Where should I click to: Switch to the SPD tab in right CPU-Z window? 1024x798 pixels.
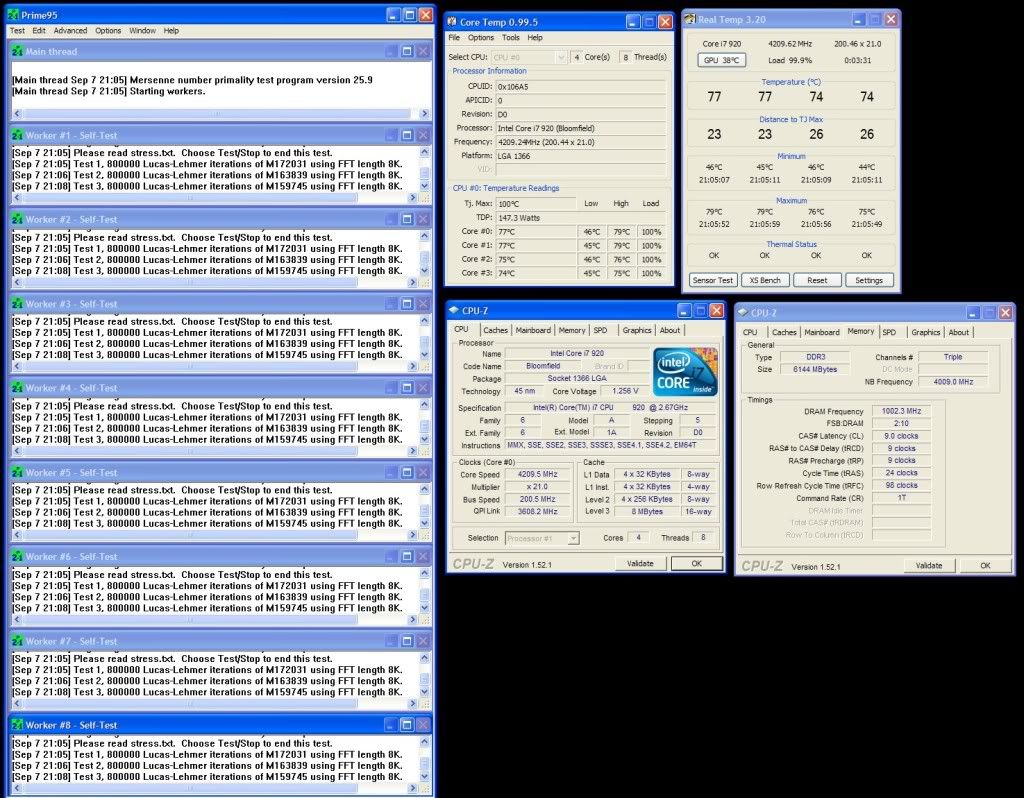click(889, 332)
